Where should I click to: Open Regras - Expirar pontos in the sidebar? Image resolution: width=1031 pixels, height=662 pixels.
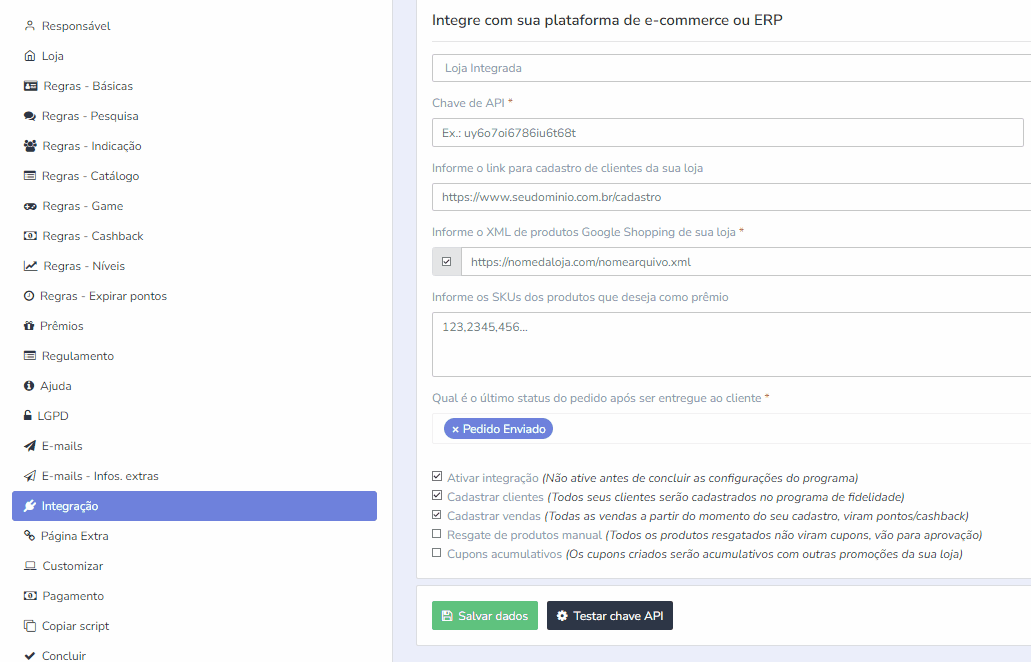(x=194, y=296)
